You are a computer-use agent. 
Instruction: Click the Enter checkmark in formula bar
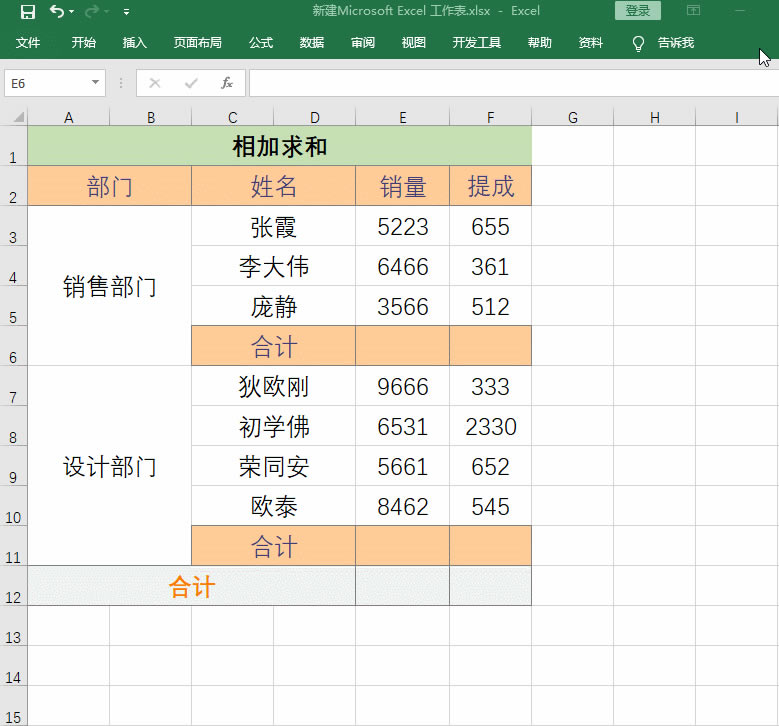191,83
